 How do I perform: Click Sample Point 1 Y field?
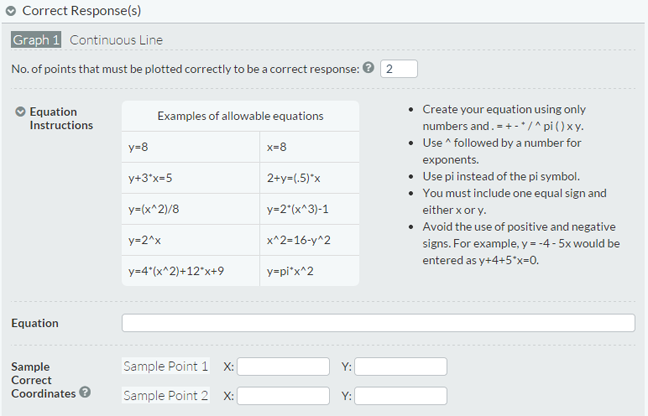[x=400, y=367]
